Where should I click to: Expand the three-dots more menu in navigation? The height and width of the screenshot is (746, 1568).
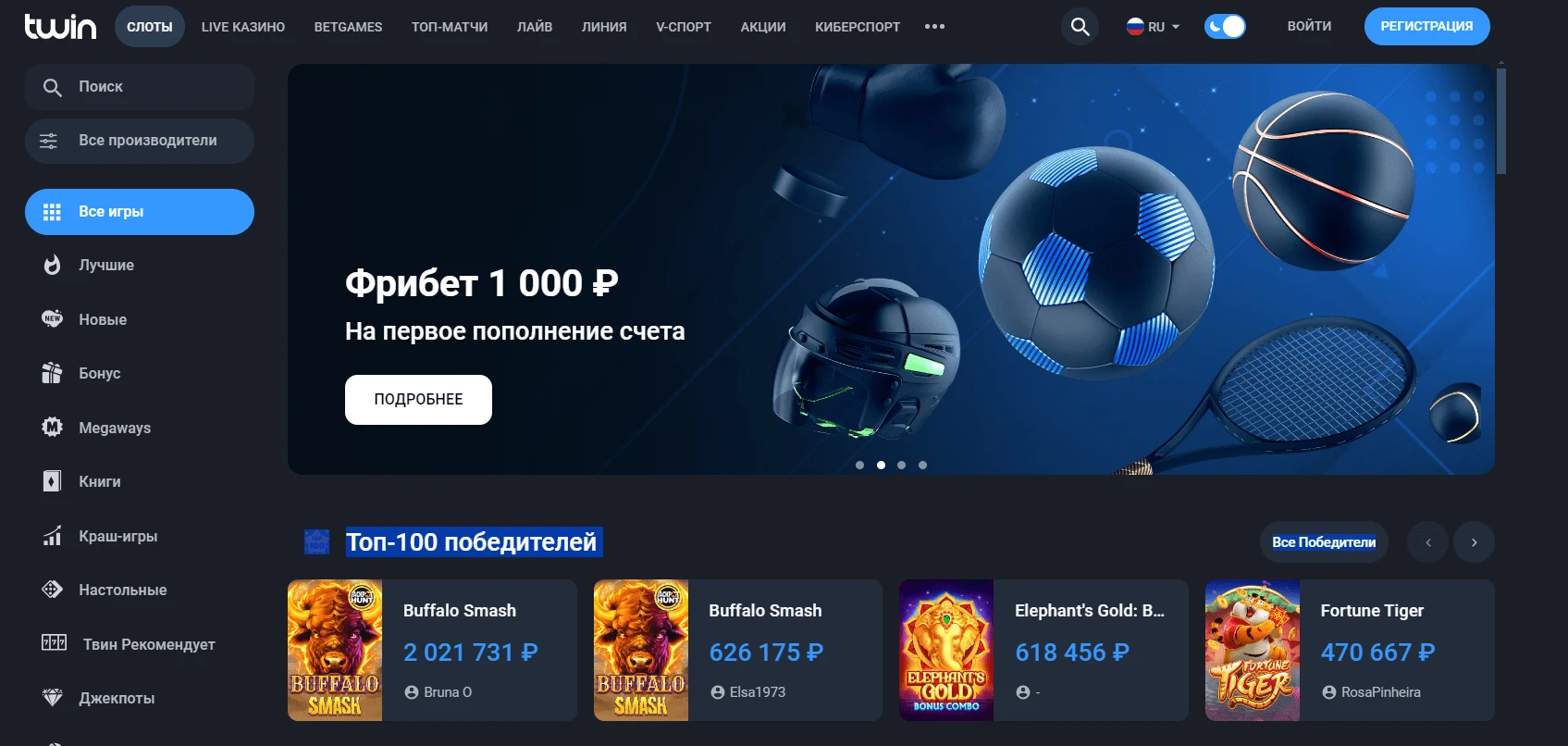click(934, 27)
